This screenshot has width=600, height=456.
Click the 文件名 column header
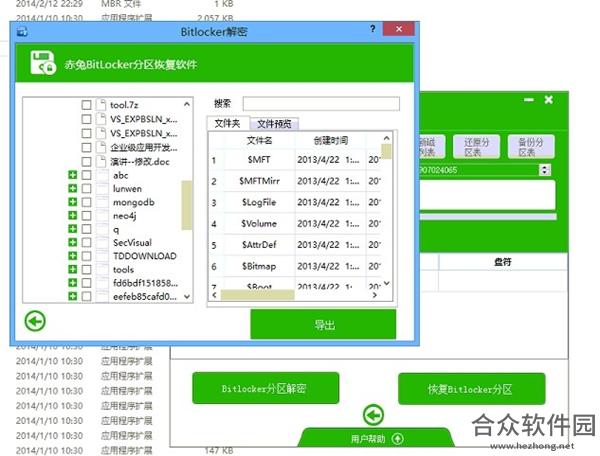tap(259, 140)
